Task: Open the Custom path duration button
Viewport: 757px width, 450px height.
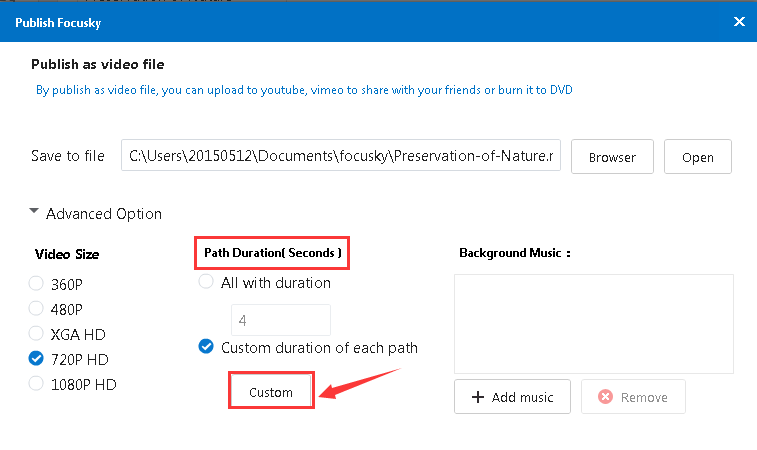Action: pyautogui.click(x=271, y=392)
